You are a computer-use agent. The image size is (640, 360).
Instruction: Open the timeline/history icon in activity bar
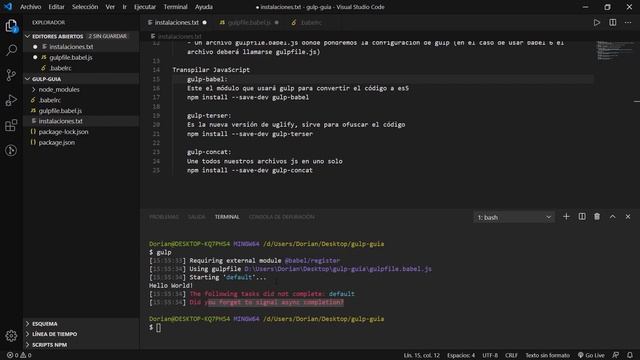click(x=11, y=151)
